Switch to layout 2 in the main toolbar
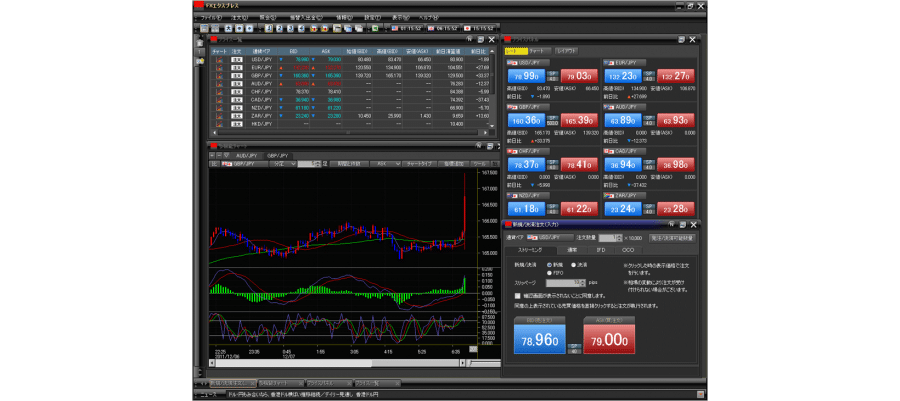 (x=280, y=29)
